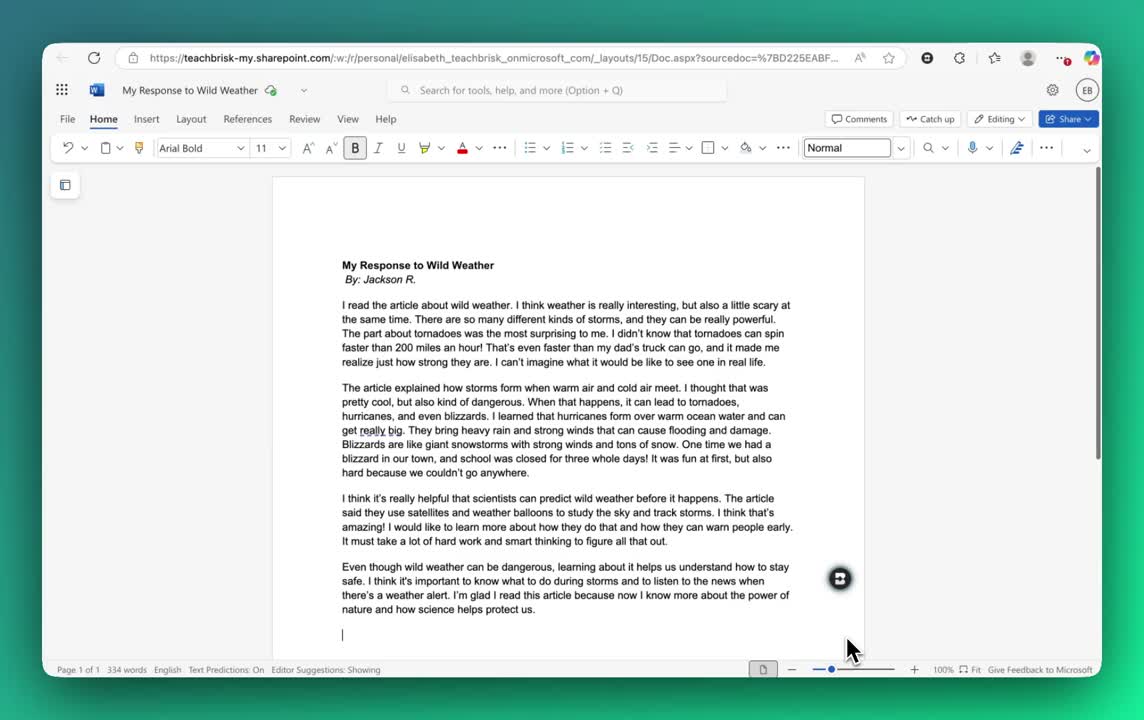Toggle Italic formatting
Viewport: 1144px width, 720px height.
pyautogui.click(x=378, y=148)
